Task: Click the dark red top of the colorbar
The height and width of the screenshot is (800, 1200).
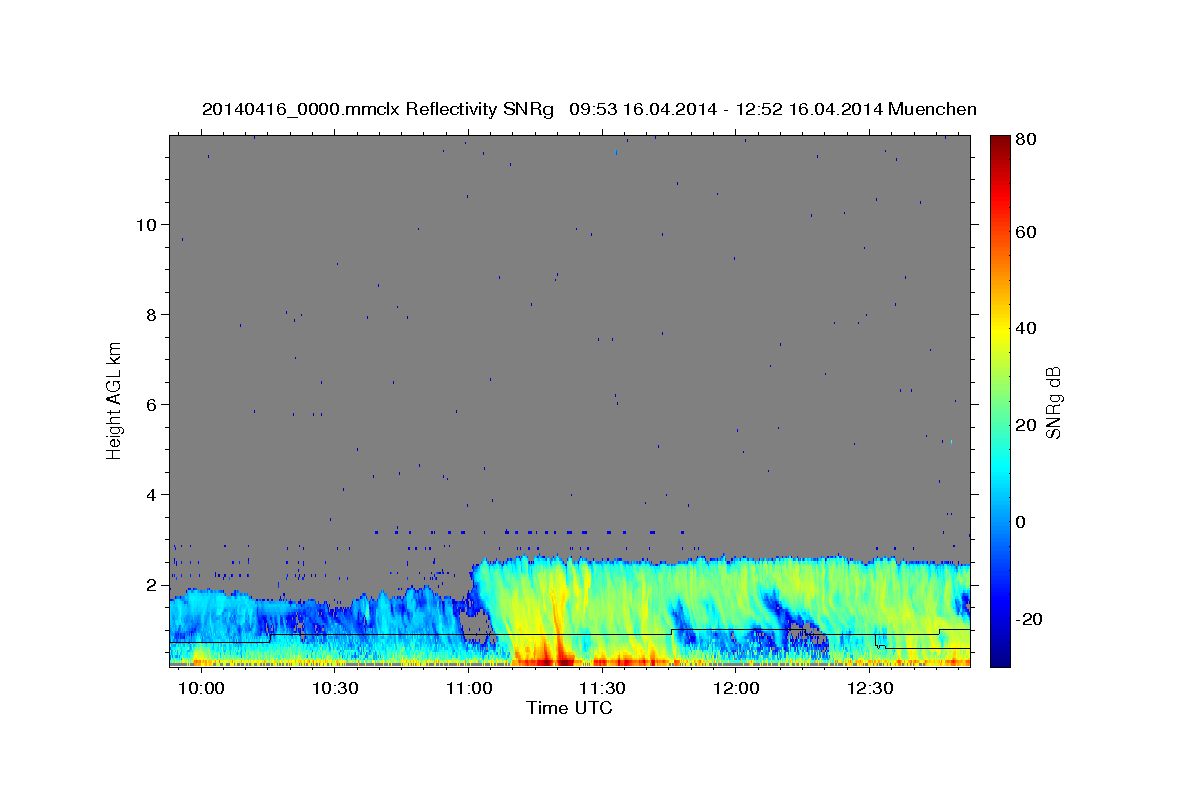Action: point(1000,145)
